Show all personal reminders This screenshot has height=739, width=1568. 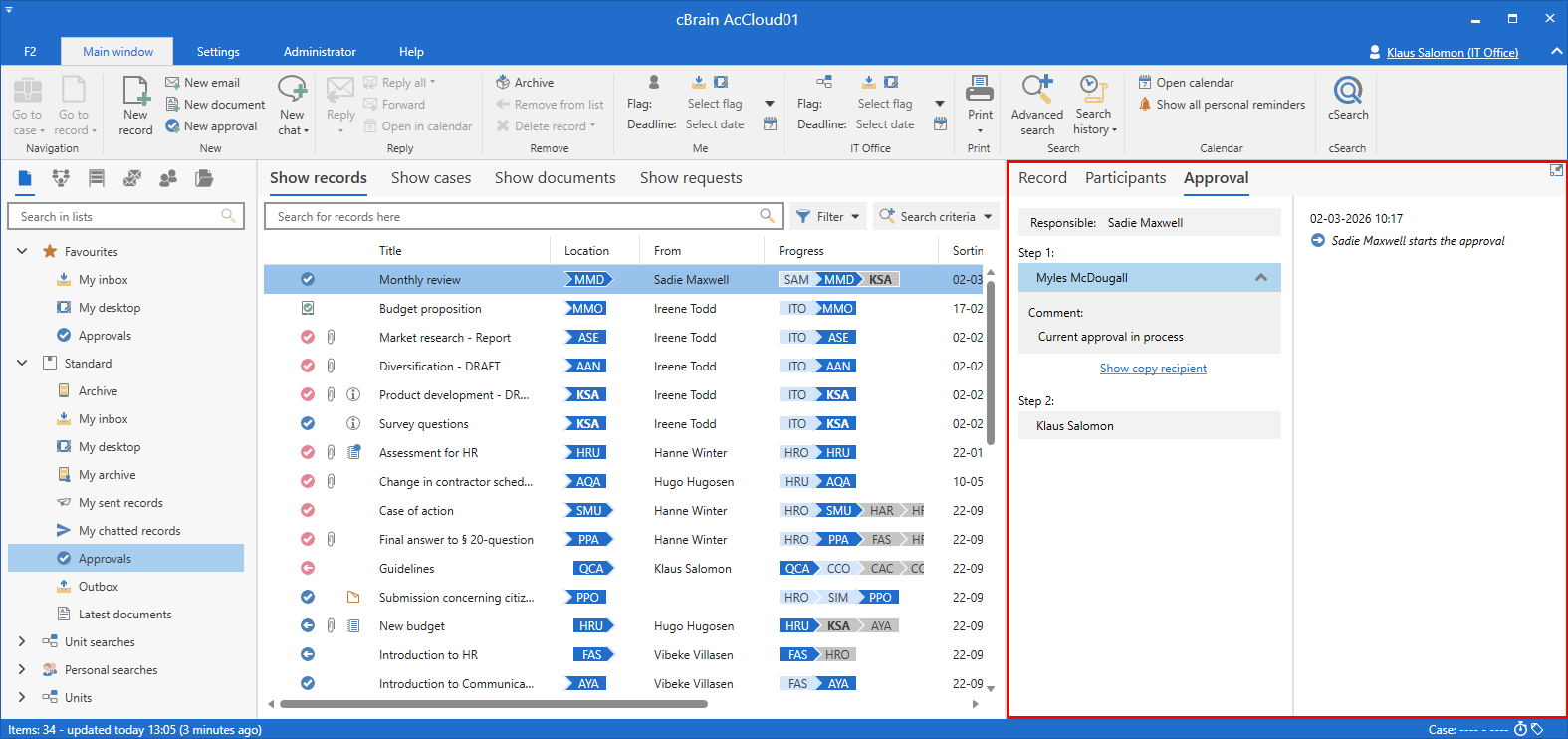click(1222, 105)
